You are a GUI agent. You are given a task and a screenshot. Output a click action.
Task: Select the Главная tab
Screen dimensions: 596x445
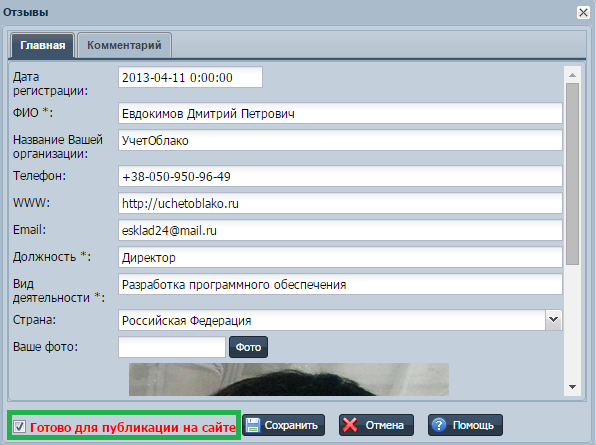point(43,45)
